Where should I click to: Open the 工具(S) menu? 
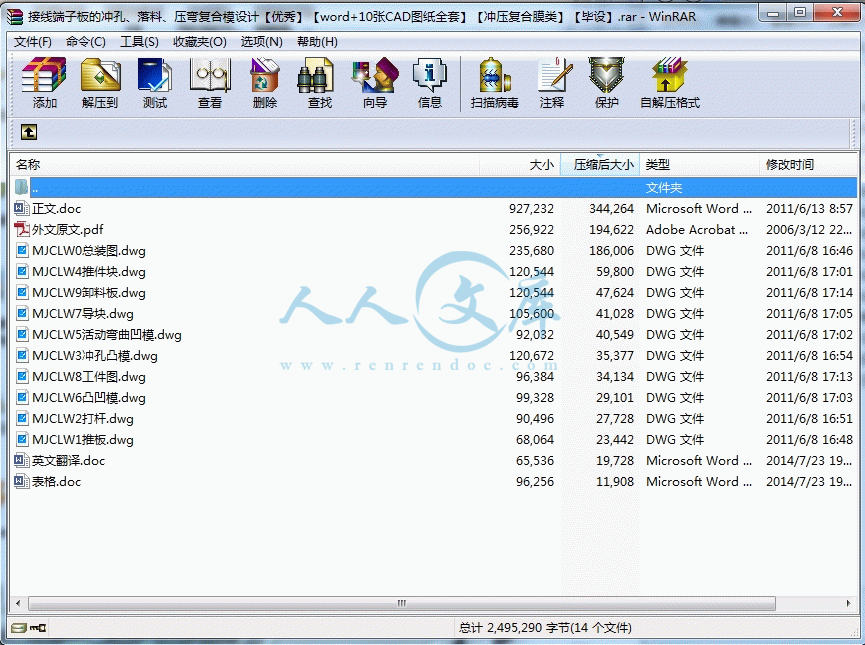140,42
